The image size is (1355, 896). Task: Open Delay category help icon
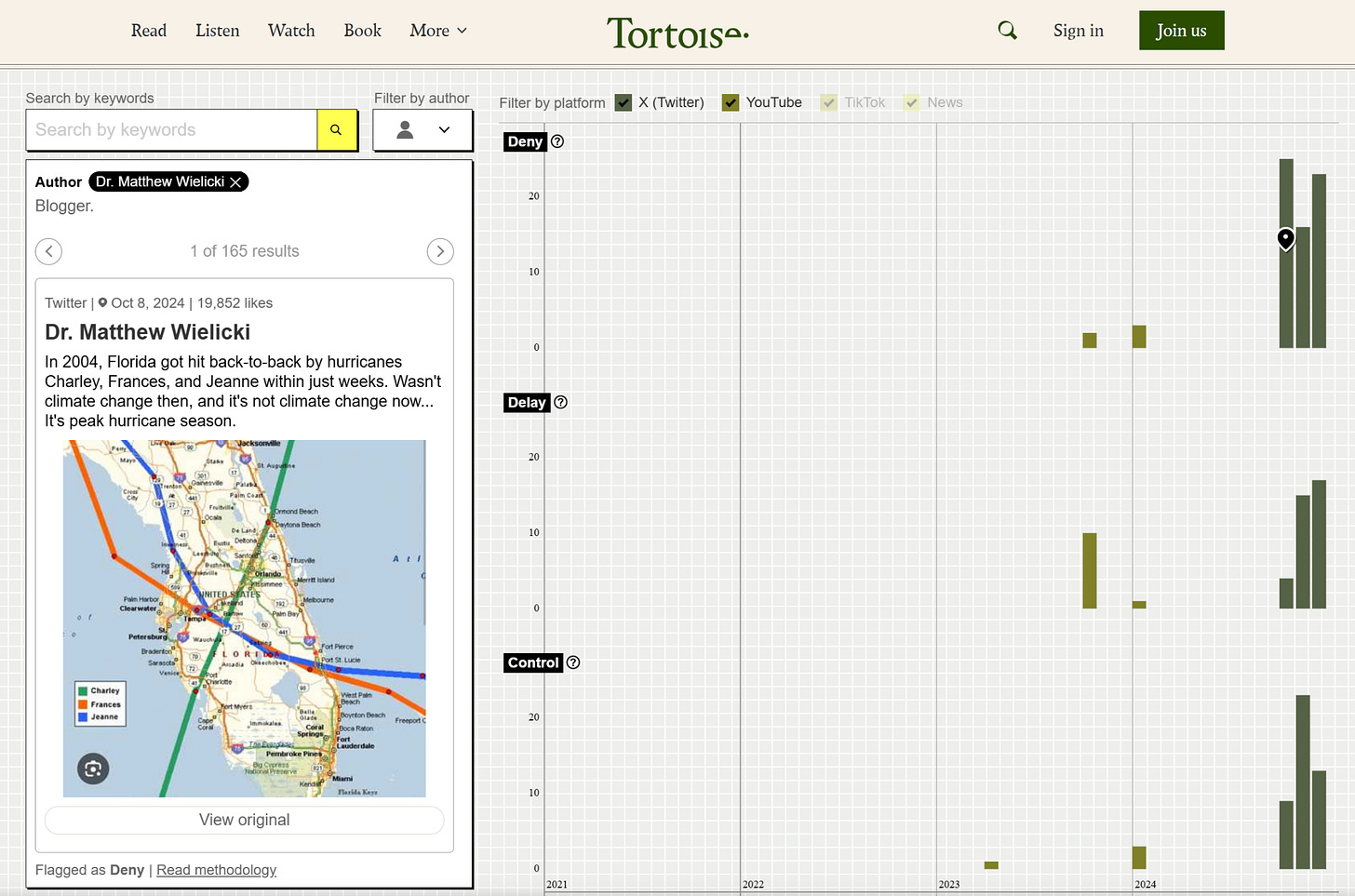tap(560, 402)
